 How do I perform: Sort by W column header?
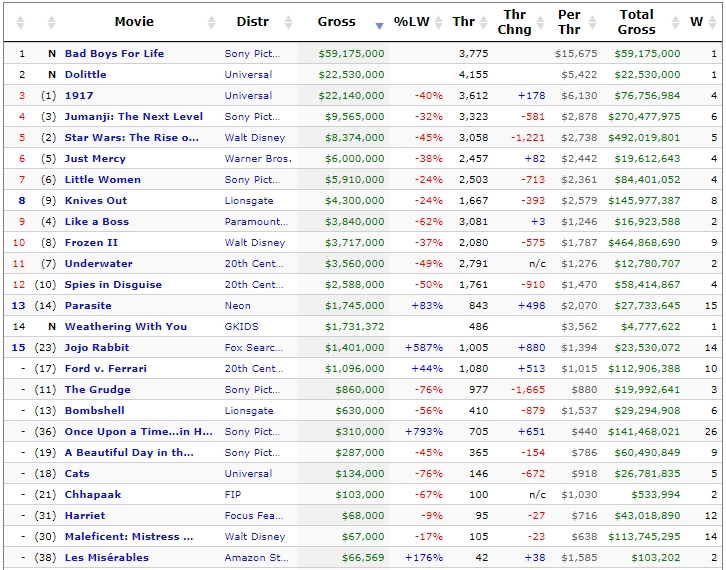point(696,22)
